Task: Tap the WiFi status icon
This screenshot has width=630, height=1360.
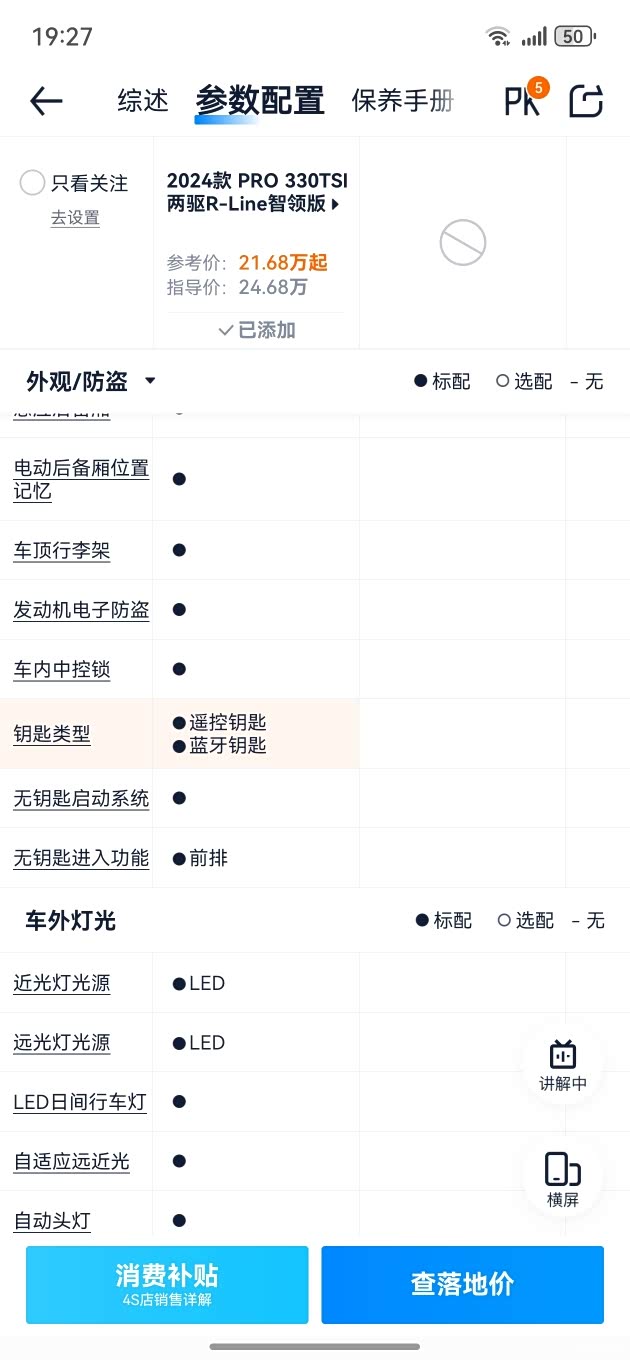Action: tap(497, 37)
